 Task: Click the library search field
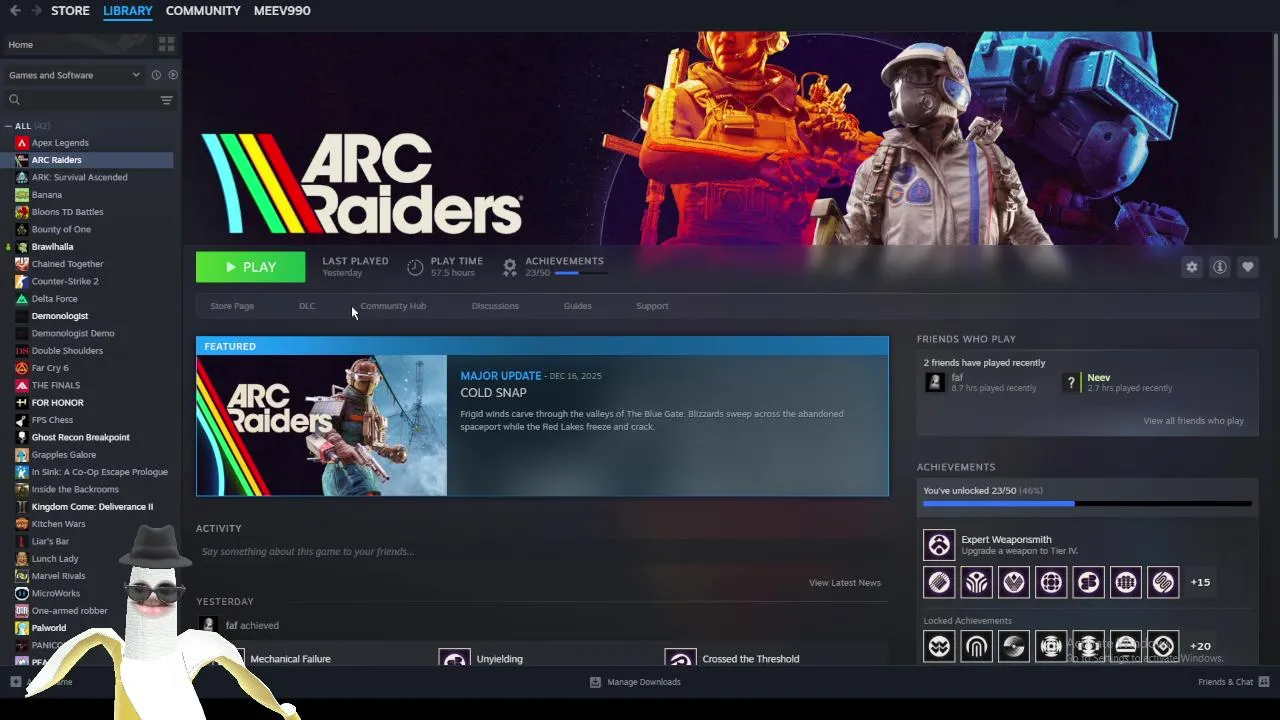click(x=82, y=100)
